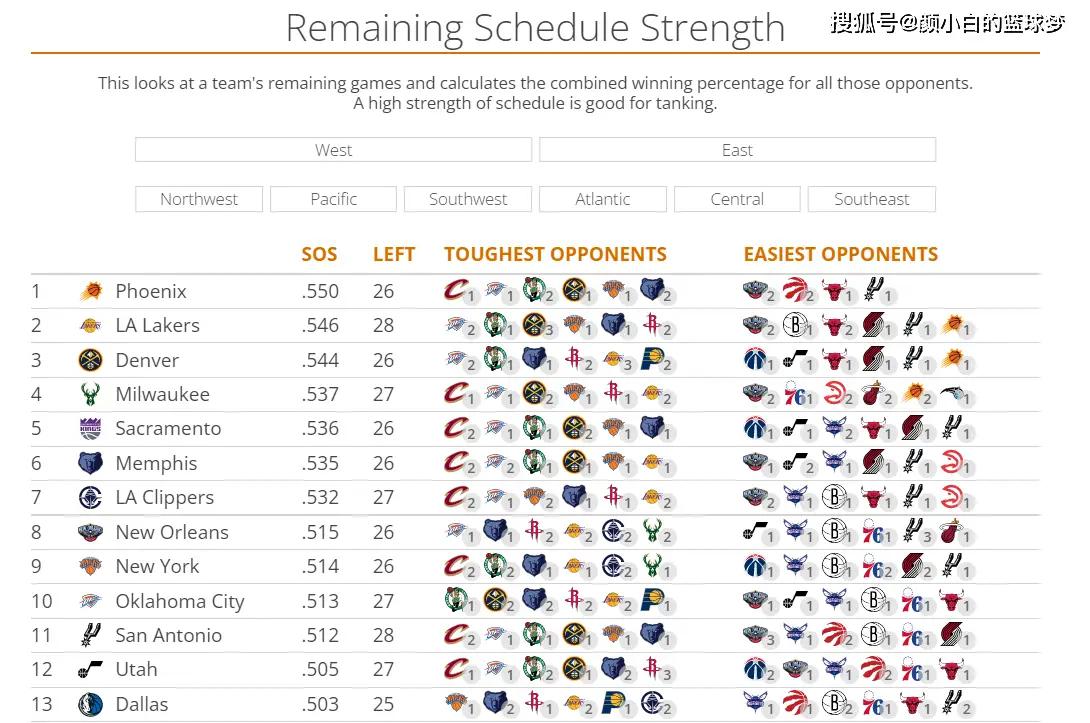Click the Dallas Mavericks team logo

pyautogui.click(x=90, y=704)
